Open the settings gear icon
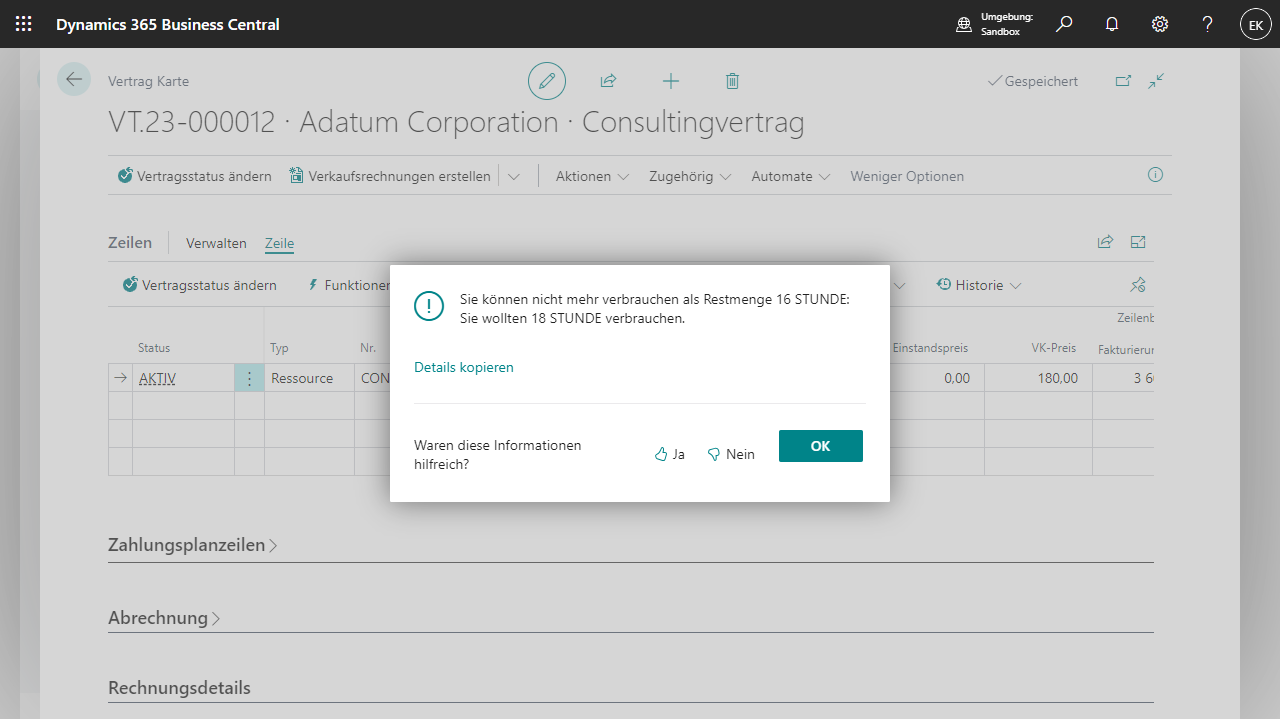Viewport: 1280px width, 720px height. pos(1160,24)
